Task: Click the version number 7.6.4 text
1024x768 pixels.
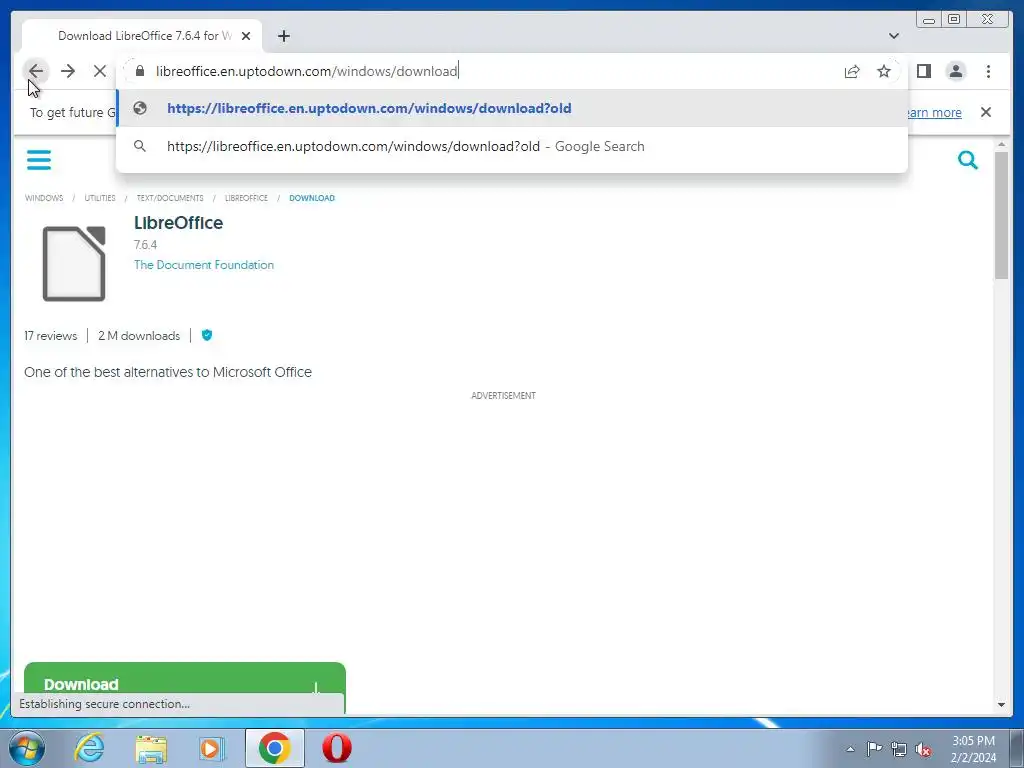Action: 146,245
